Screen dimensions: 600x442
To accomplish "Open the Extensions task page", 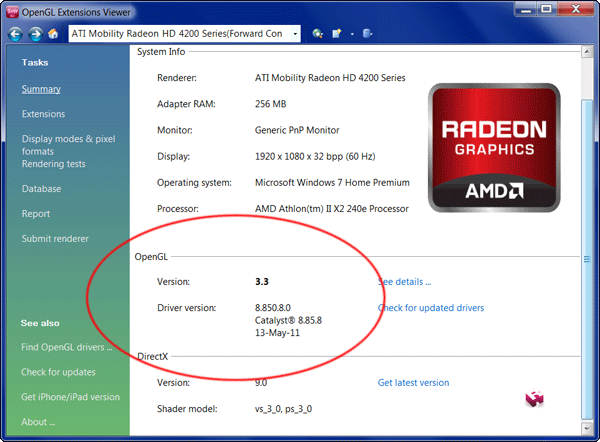I will coord(43,114).
